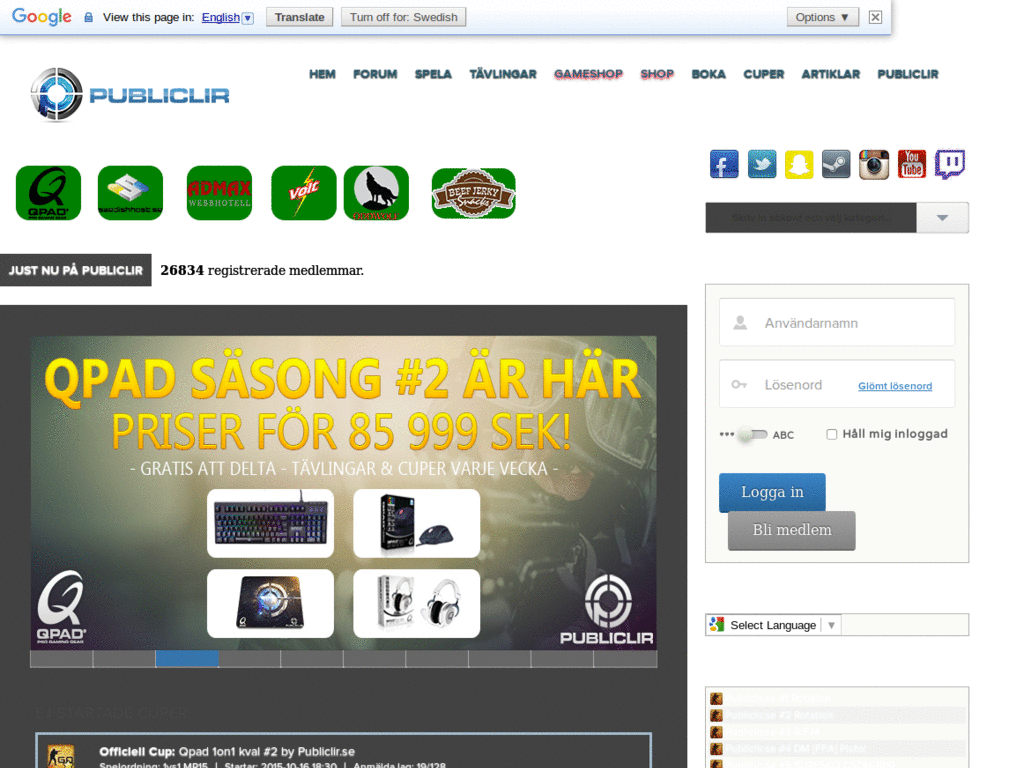1024x768 pixels.
Task: Click the Logga in button
Action: point(772,492)
